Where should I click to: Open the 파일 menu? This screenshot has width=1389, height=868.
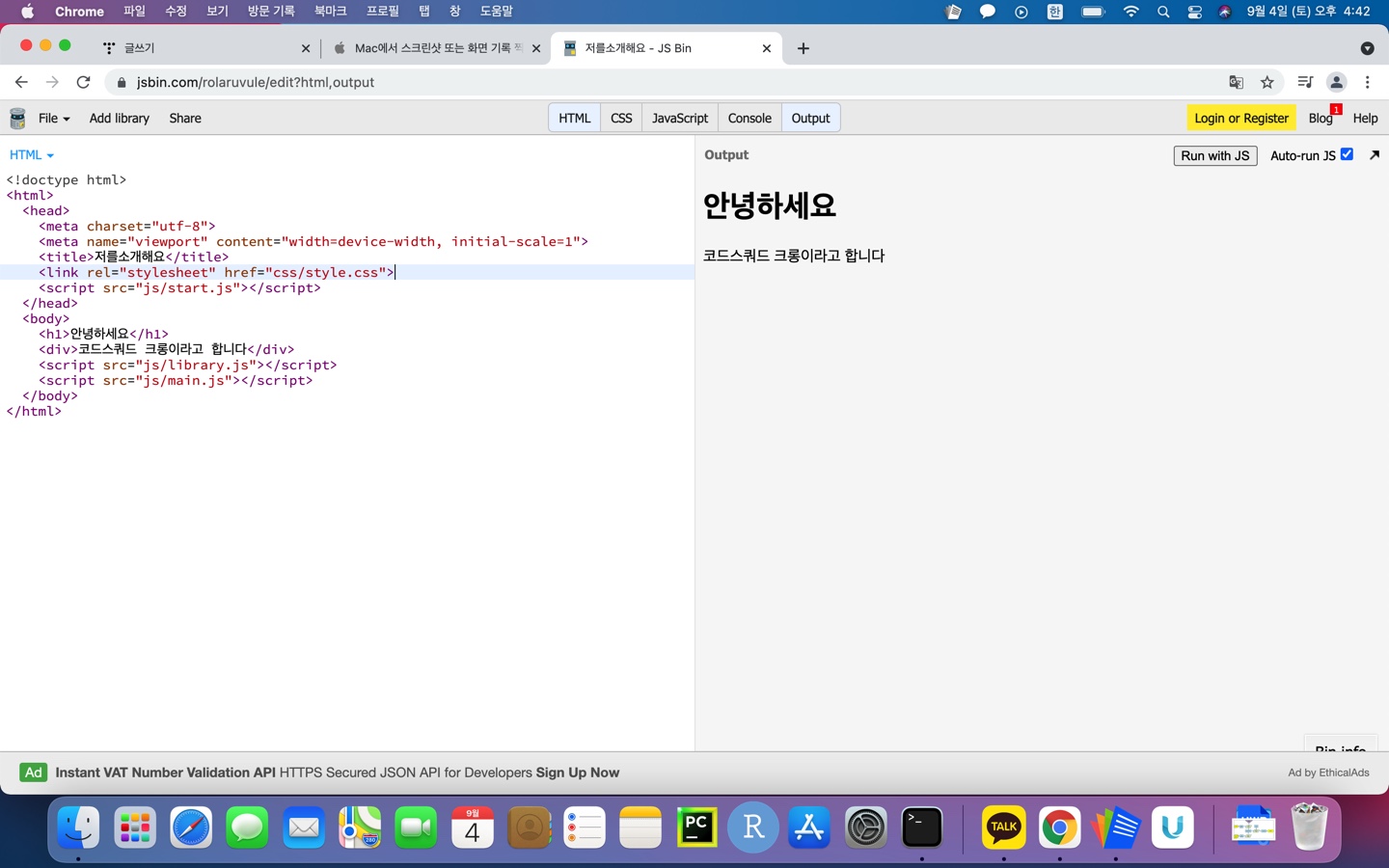tap(134, 12)
